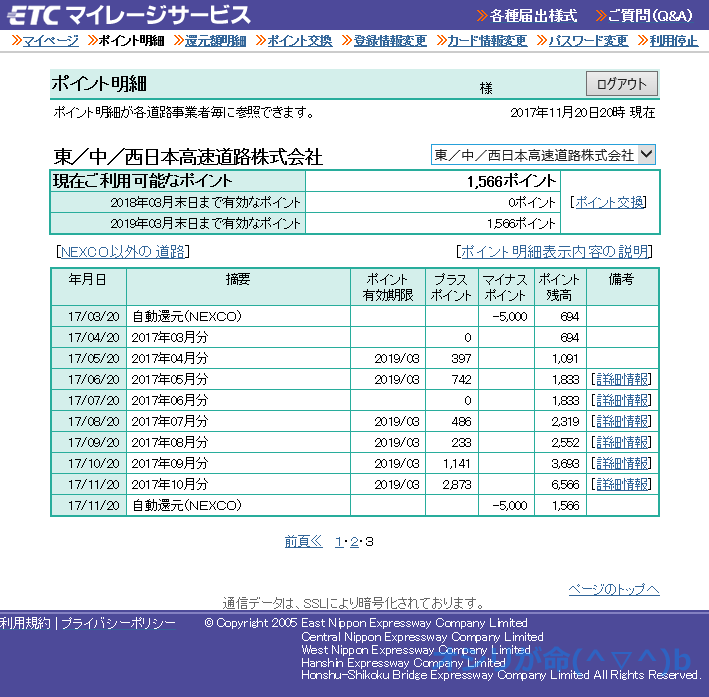Open 登録情報変更 navigation link
The height and width of the screenshot is (697, 709).
point(390,41)
